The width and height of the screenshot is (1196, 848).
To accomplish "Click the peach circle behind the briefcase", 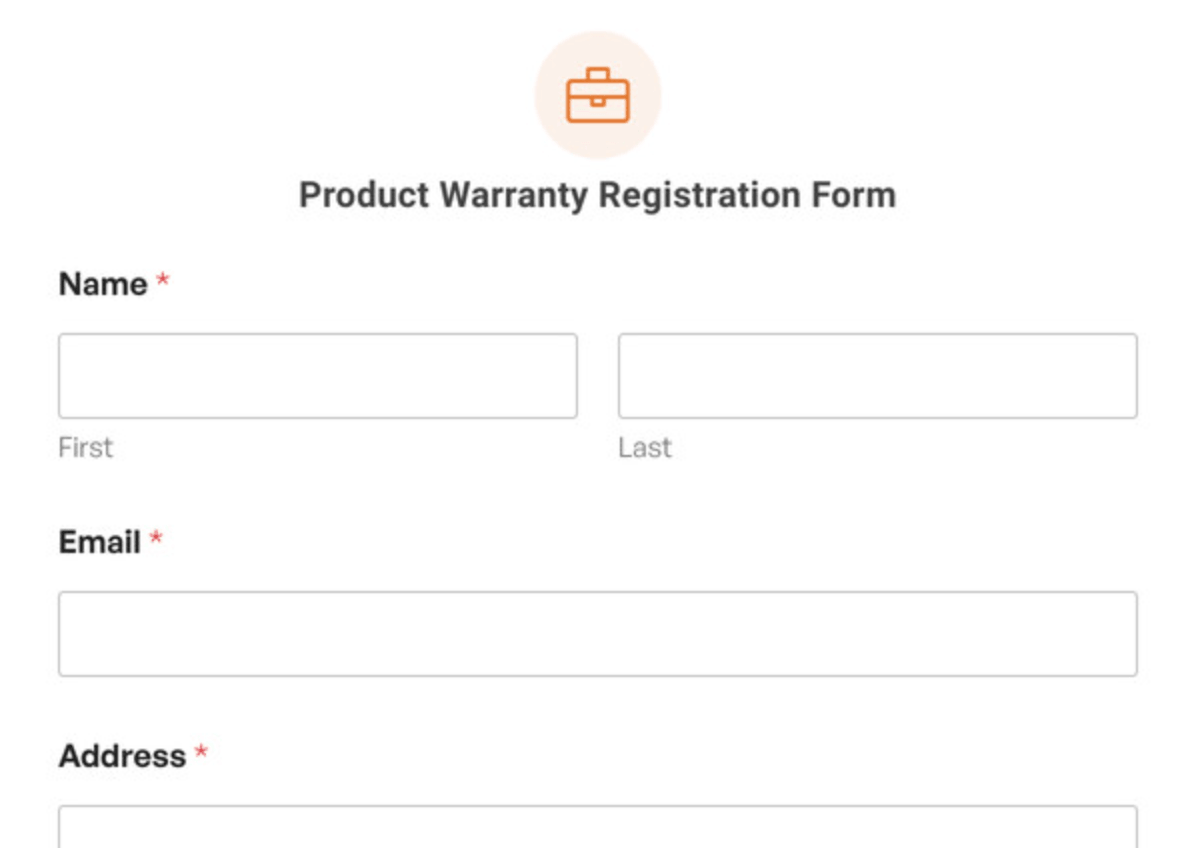I will (598, 95).
